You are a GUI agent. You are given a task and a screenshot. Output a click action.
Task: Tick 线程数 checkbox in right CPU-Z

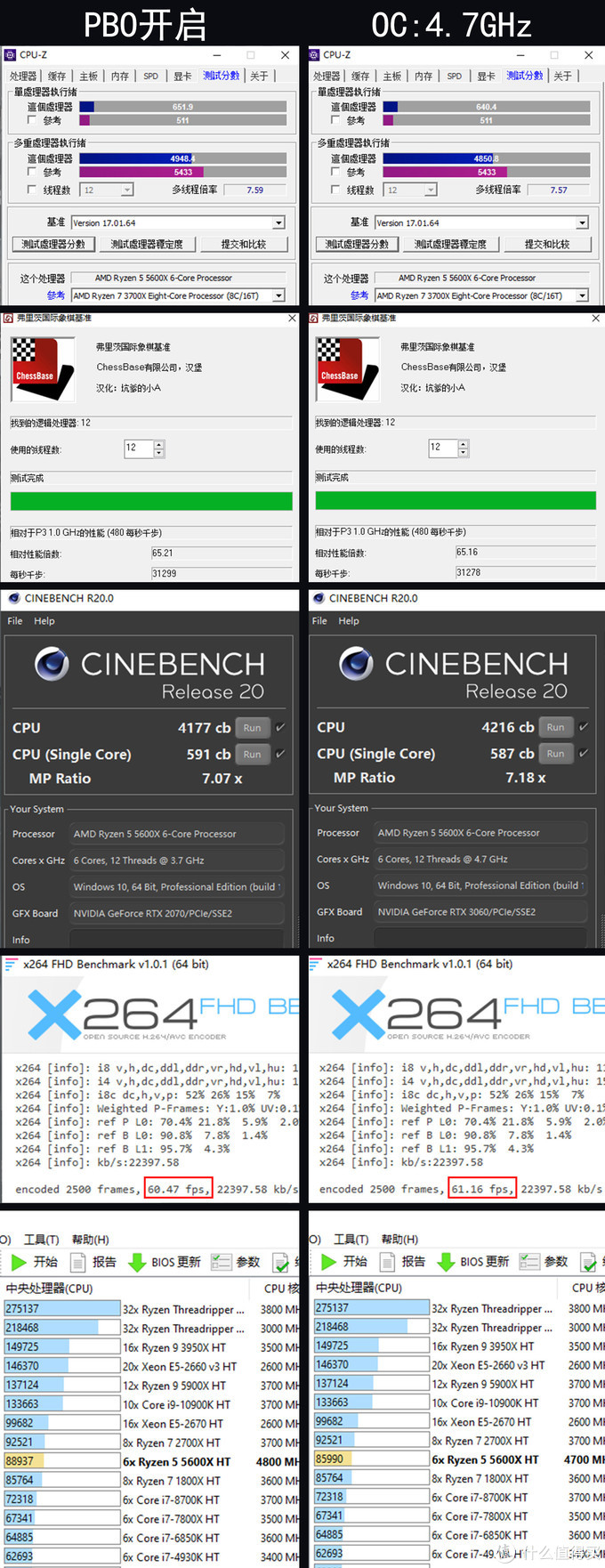pos(335,190)
